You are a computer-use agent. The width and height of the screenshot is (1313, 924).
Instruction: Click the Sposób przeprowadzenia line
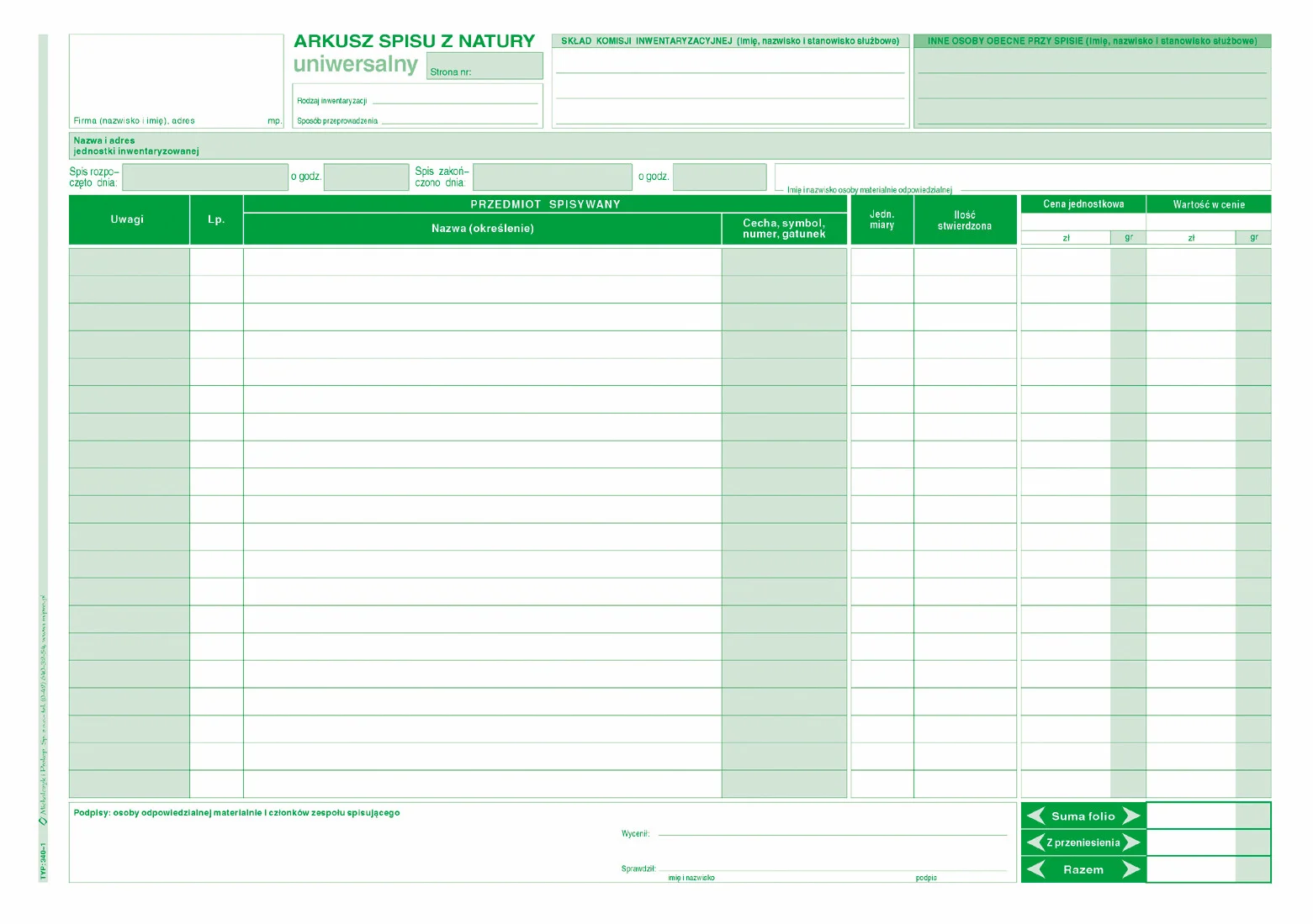click(459, 119)
